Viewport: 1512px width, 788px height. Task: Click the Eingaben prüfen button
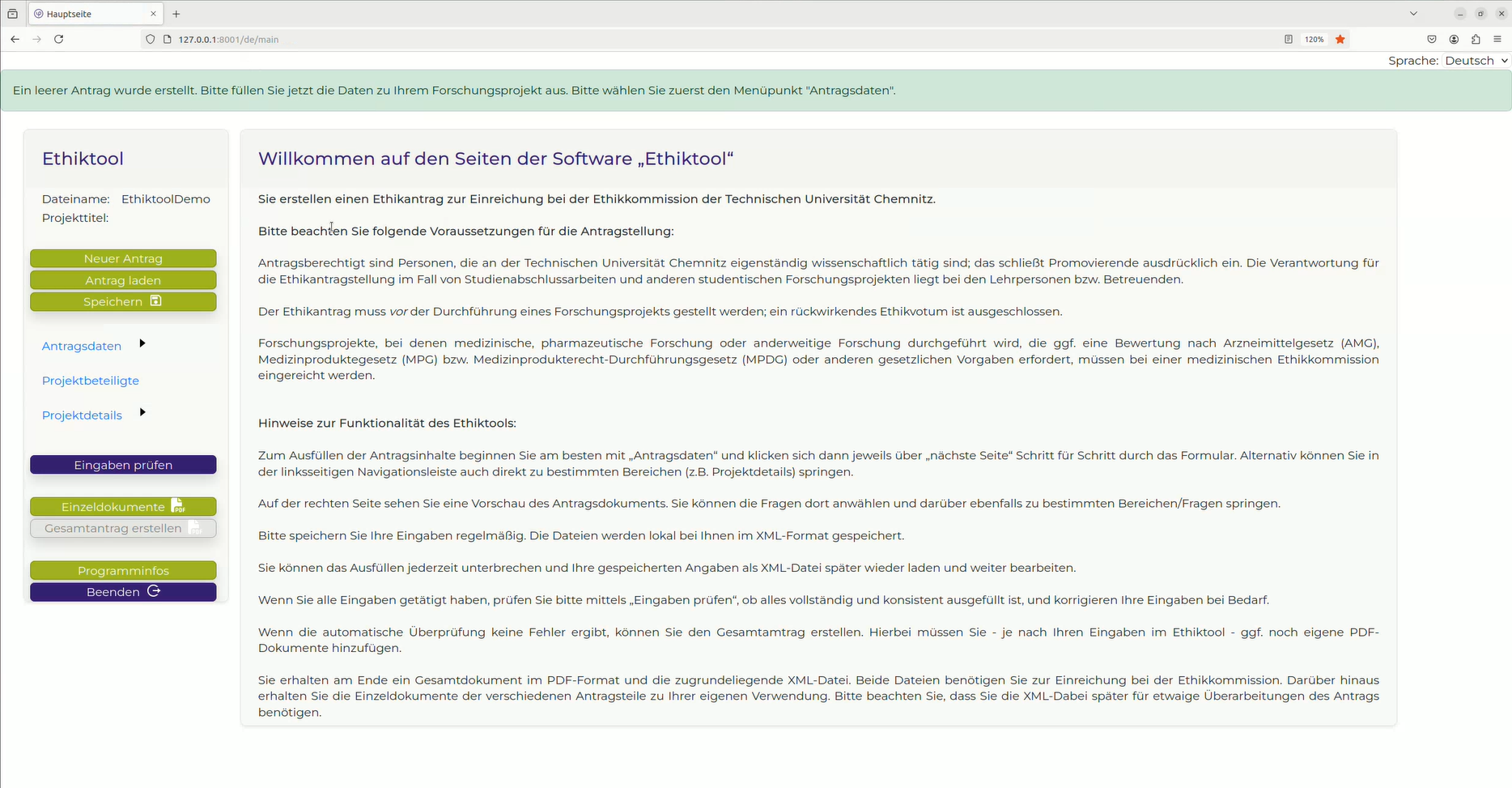[x=123, y=465]
